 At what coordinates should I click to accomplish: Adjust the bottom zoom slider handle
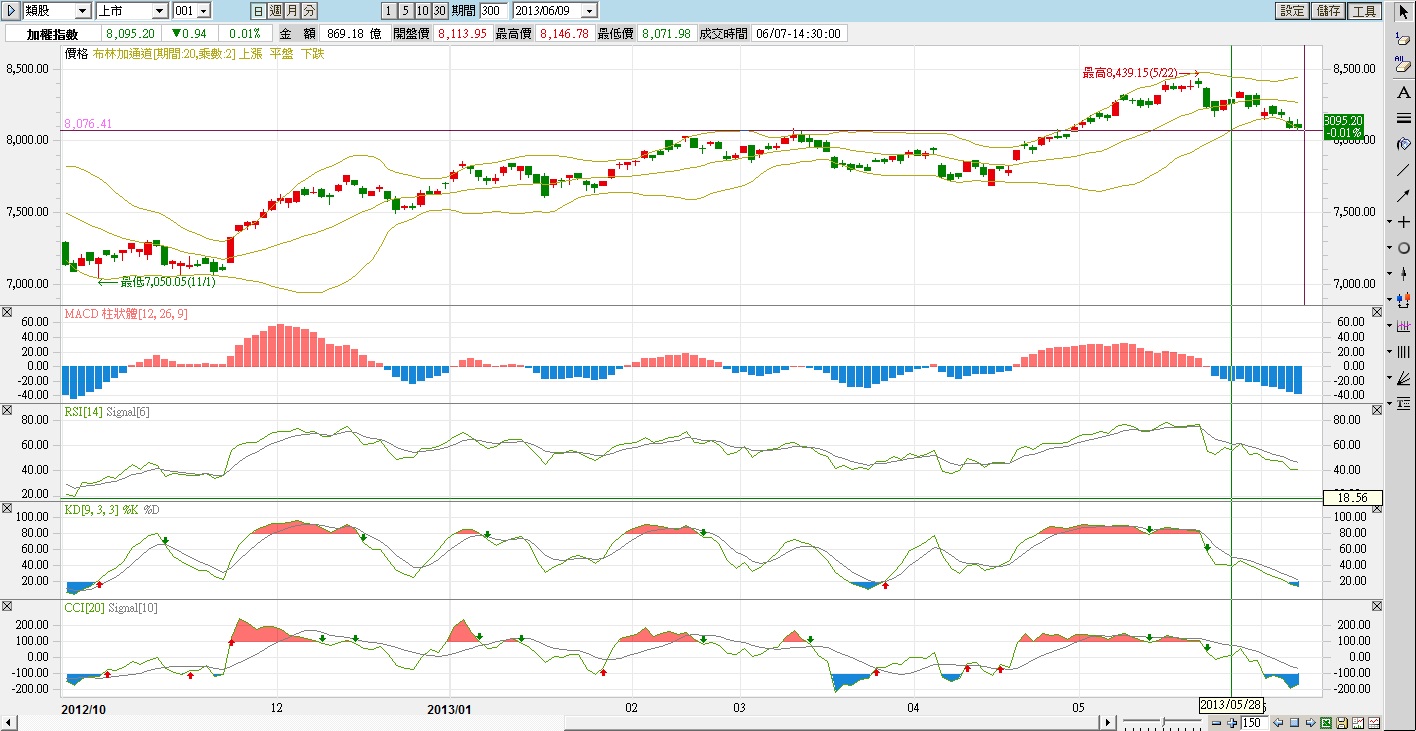tap(1164, 722)
